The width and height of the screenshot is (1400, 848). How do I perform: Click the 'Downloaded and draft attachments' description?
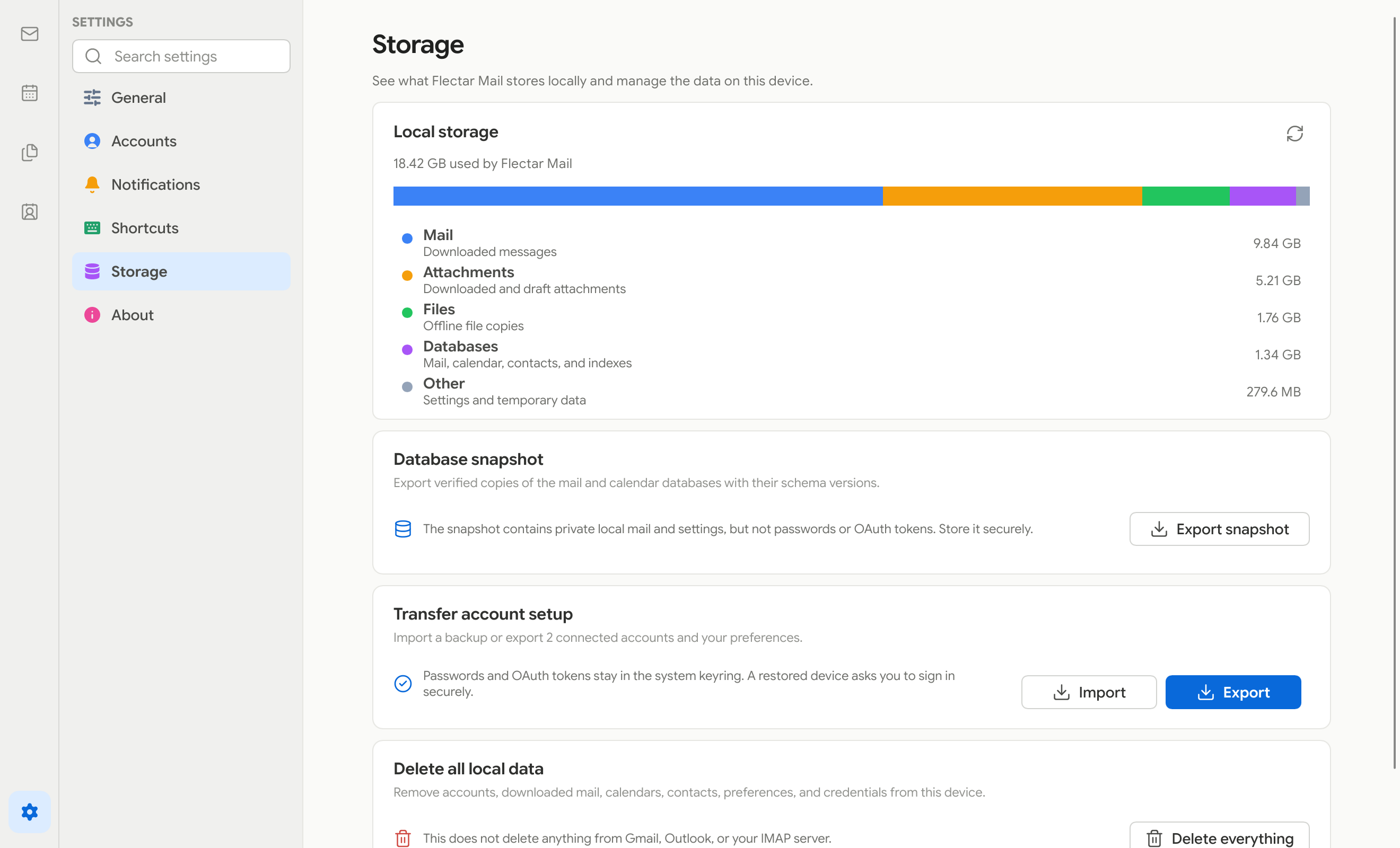coord(524,288)
